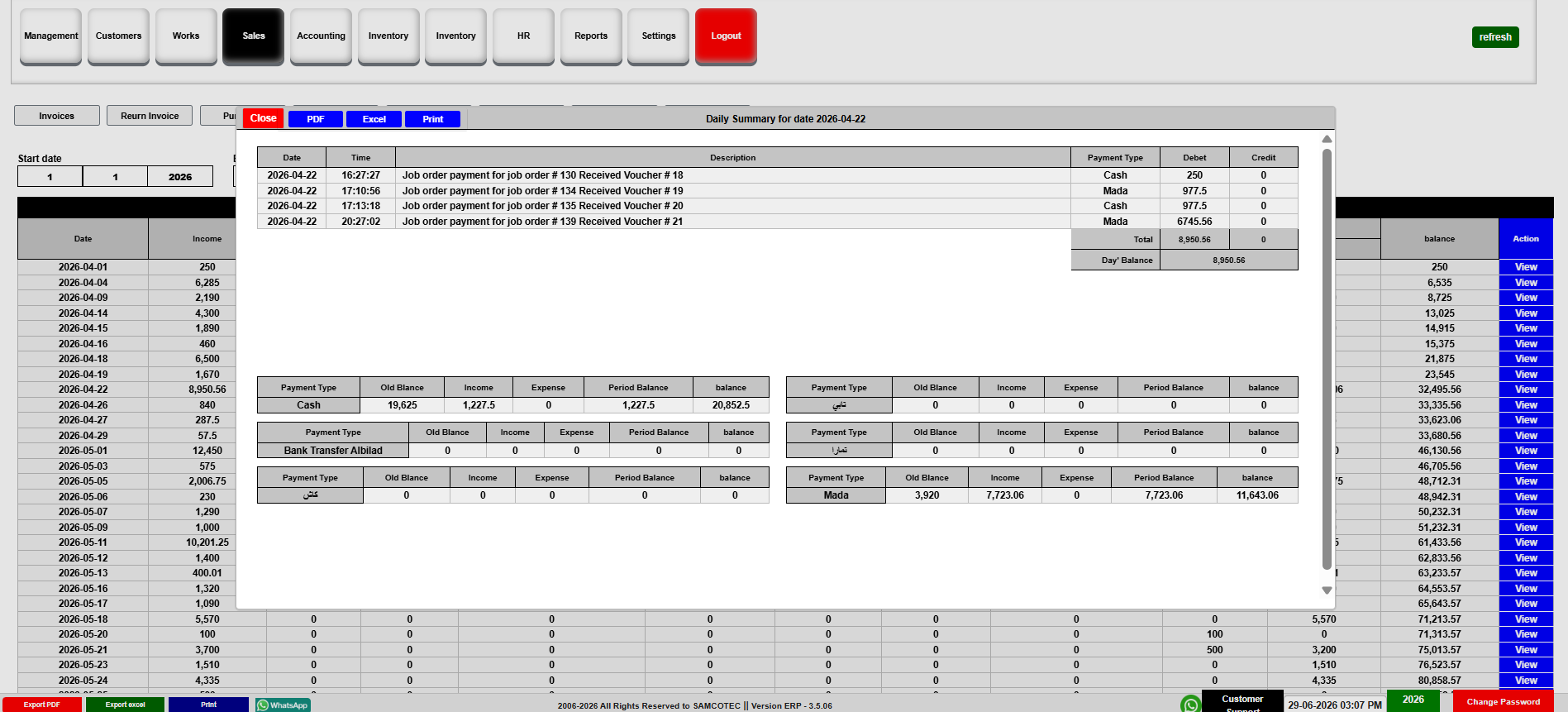Screen dimensions: 1568x712
Task: Click the green refresh button
Action: [x=1495, y=37]
